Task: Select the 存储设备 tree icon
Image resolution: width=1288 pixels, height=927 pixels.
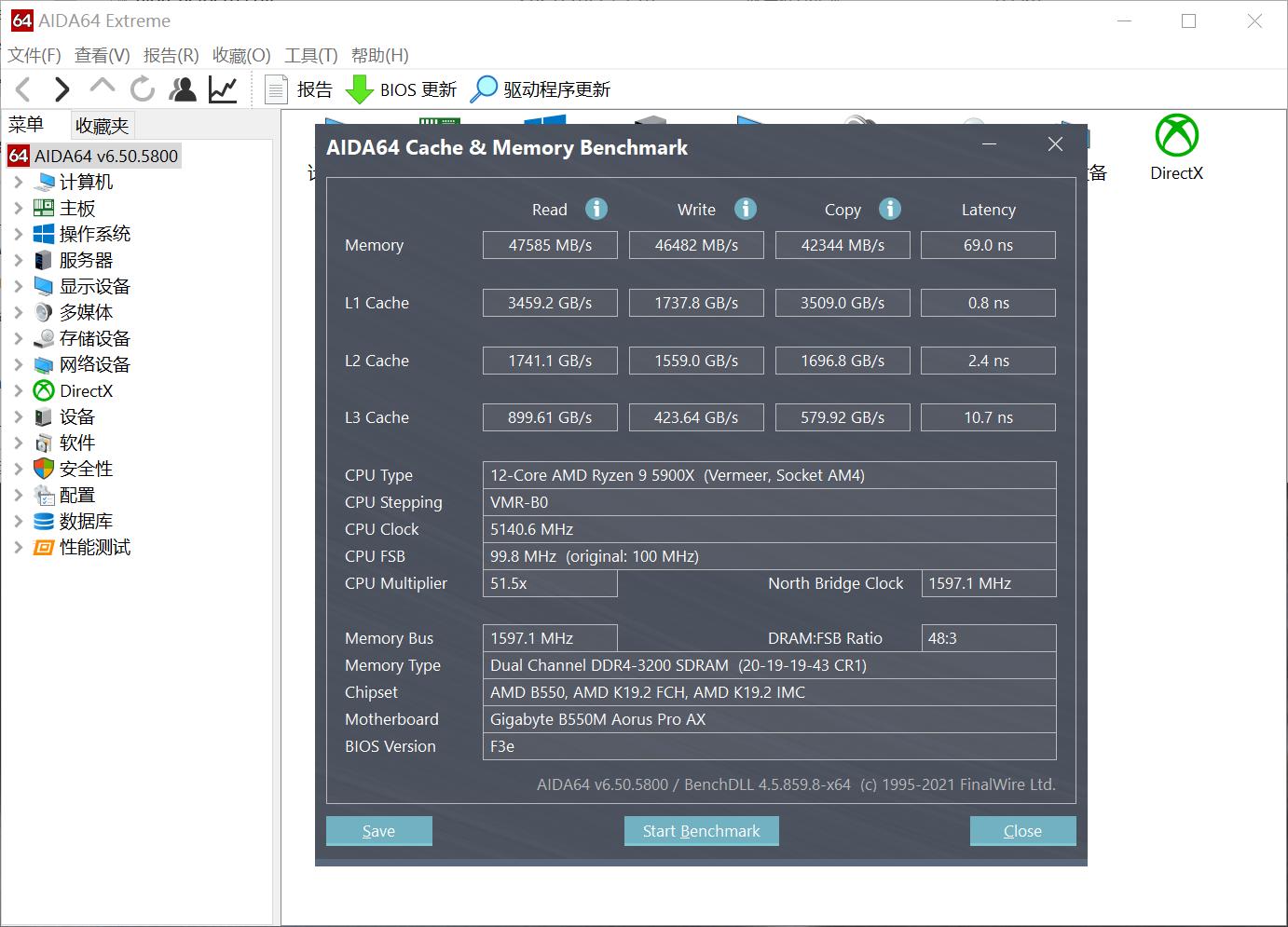Action: (44, 338)
